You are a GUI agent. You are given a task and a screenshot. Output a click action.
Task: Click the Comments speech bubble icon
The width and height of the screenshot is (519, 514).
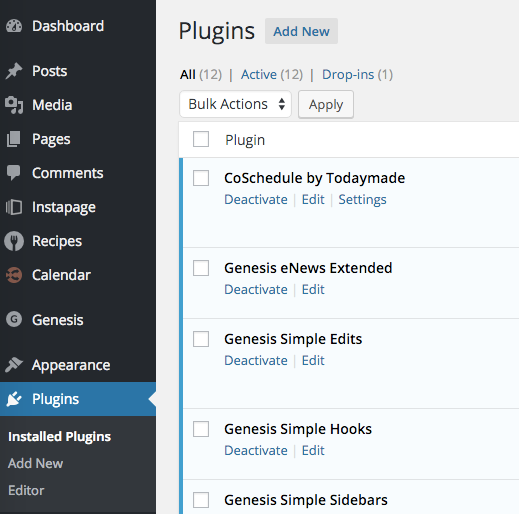tap(14, 173)
